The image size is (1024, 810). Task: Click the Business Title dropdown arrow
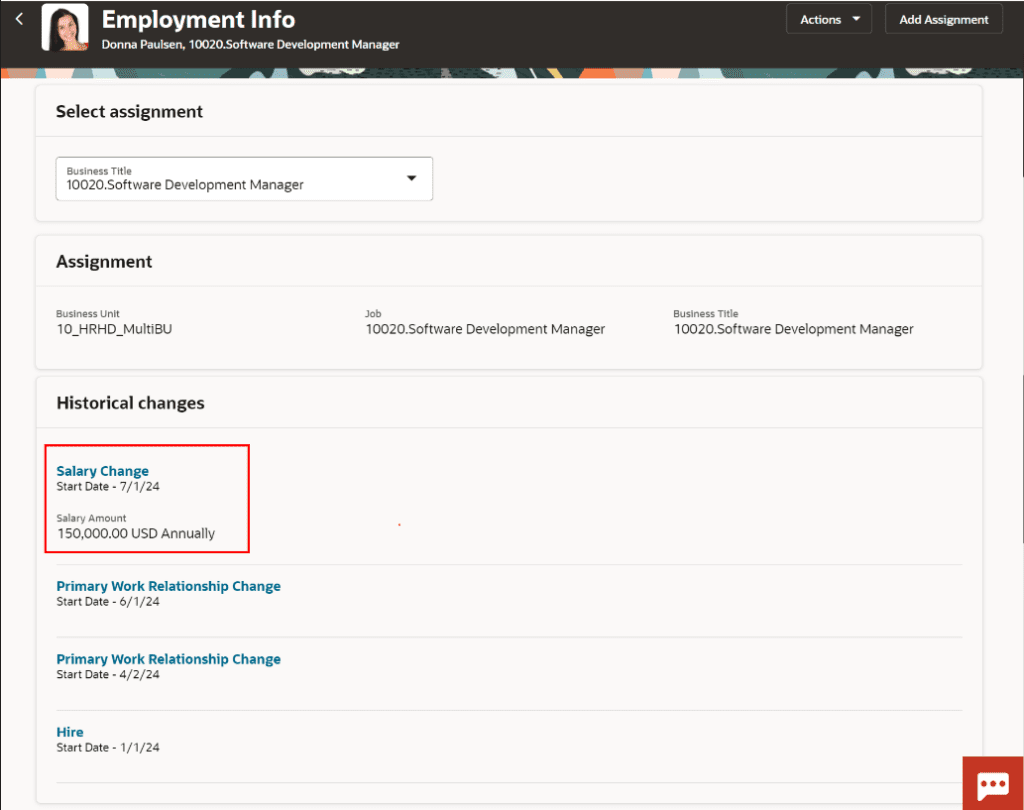point(411,178)
